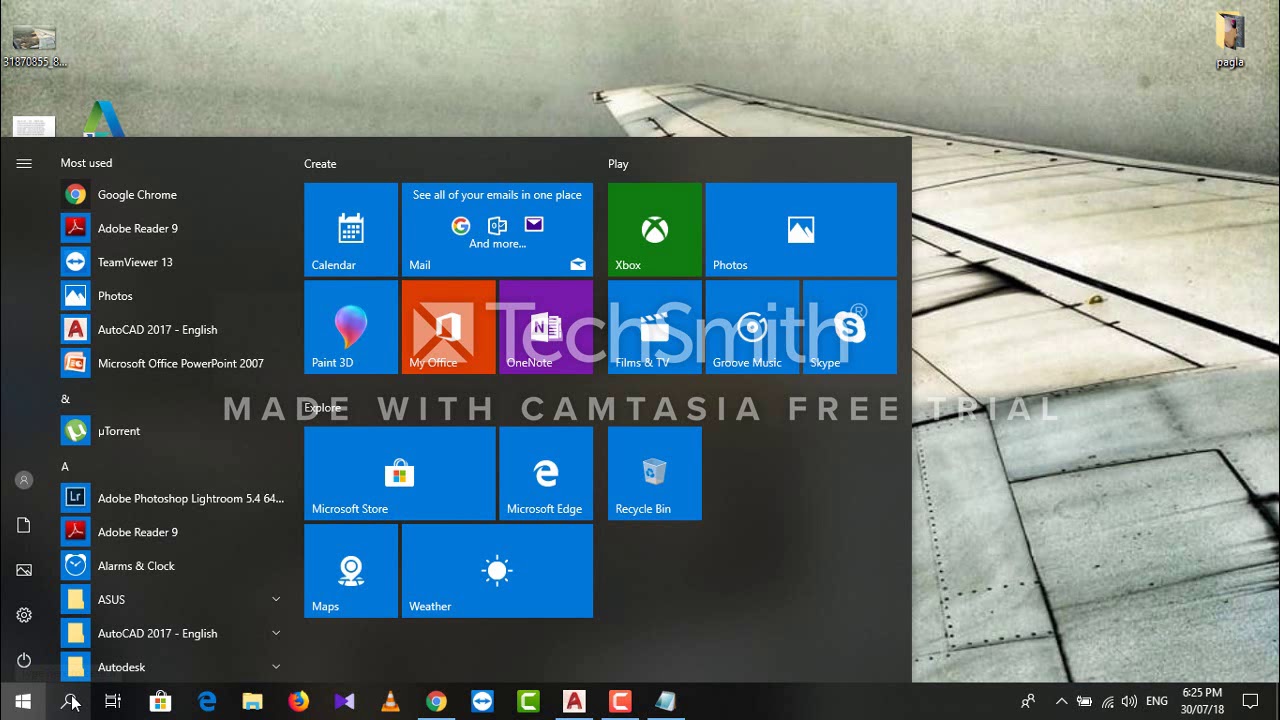Select the pagla desktop folder

tap(1230, 40)
